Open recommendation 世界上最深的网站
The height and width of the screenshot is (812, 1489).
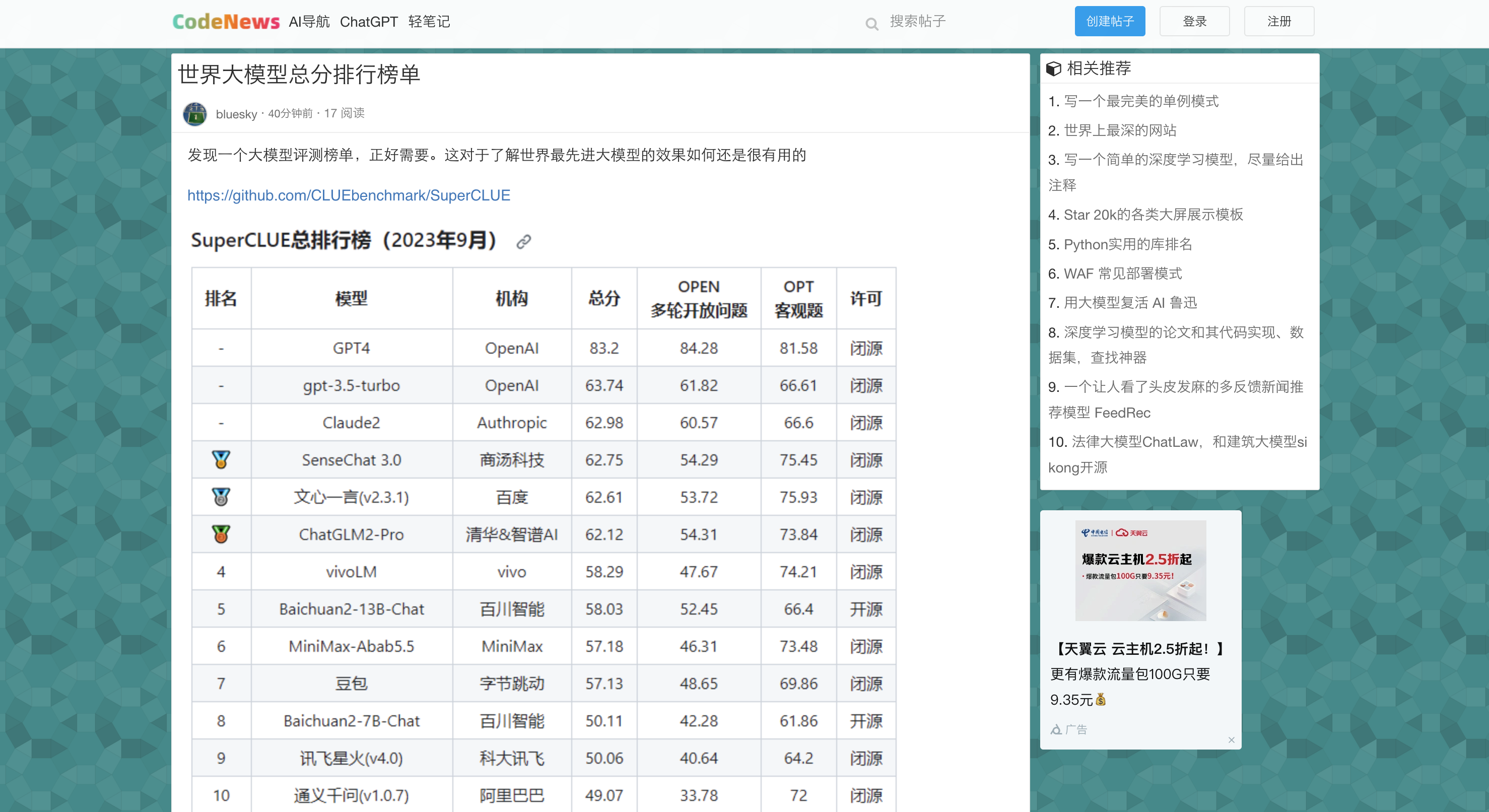[1120, 130]
